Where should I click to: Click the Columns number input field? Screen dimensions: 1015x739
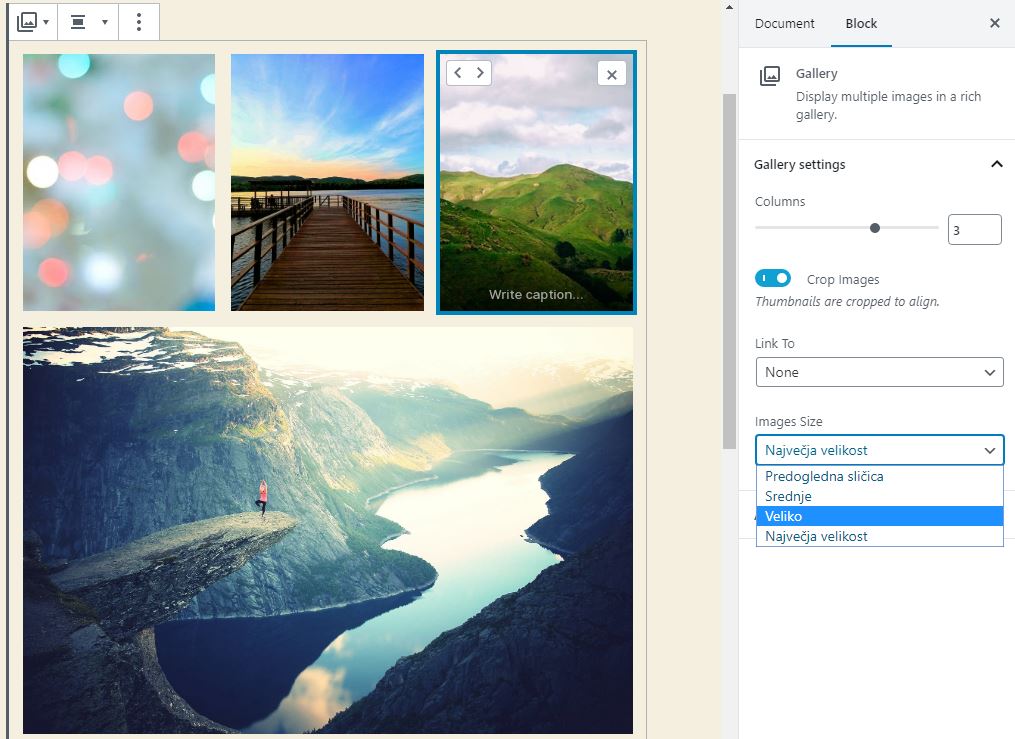pos(973,230)
